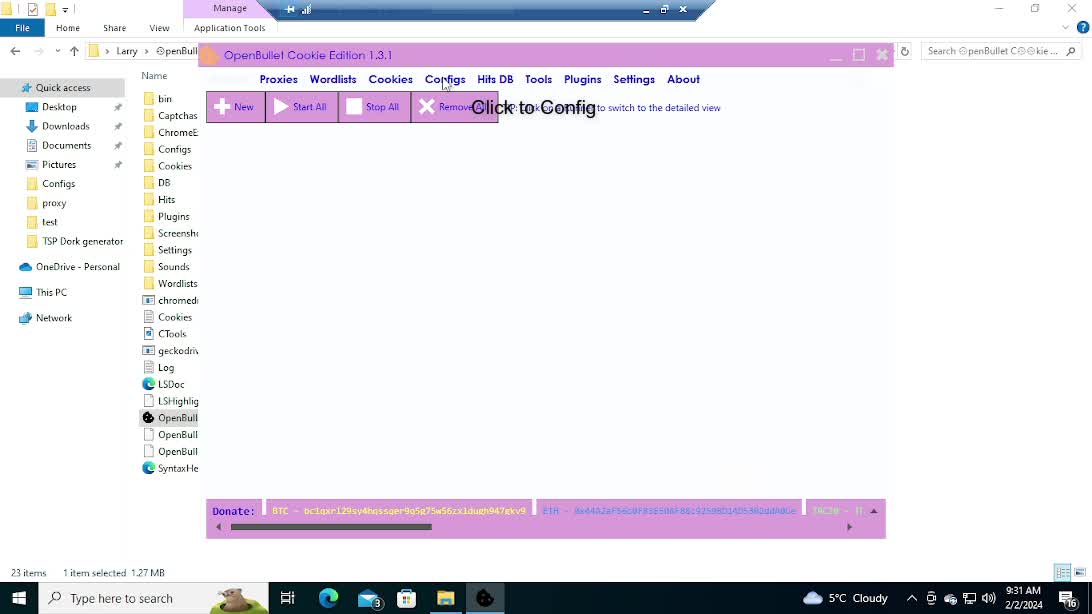Collapse the Donate bar with its arrow
The image size is (1092, 614).
click(872, 510)
